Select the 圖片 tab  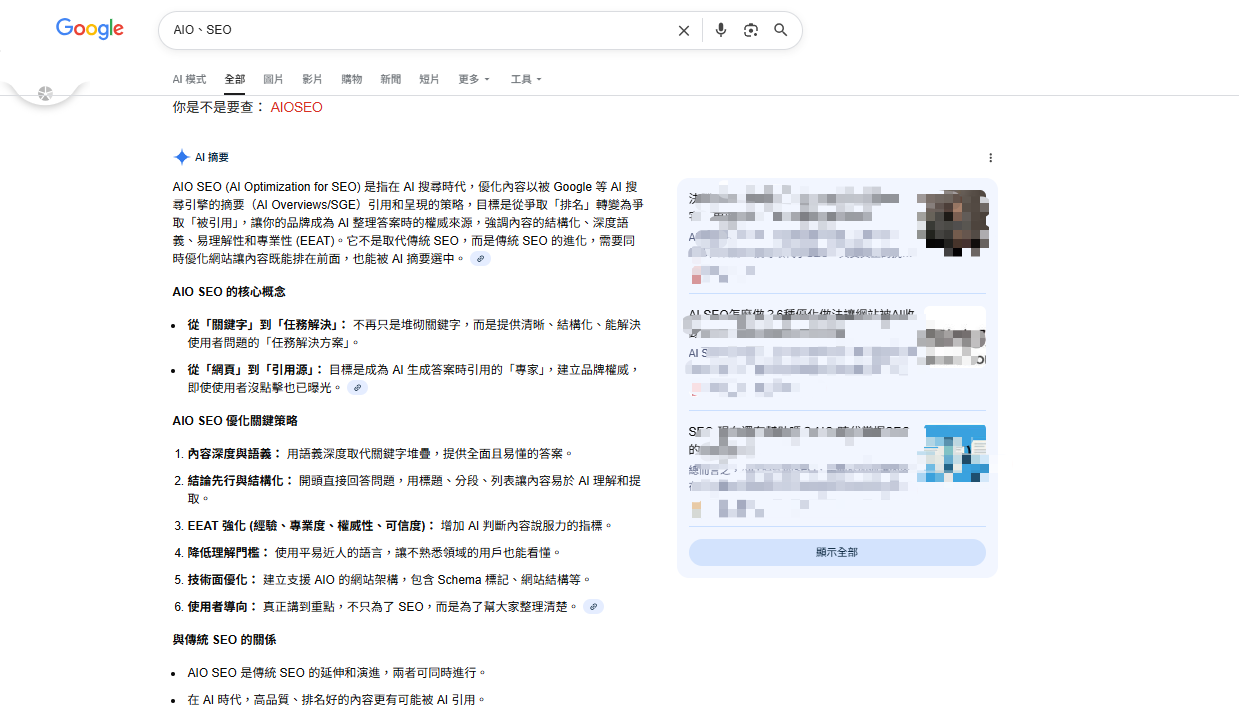273,79
